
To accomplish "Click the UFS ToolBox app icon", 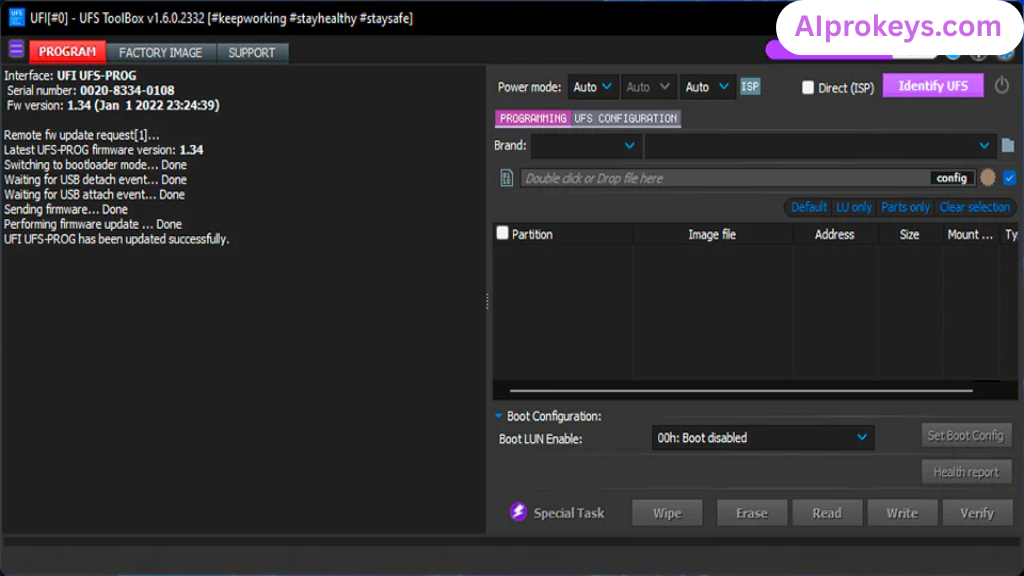I will (x=16, y=18).
